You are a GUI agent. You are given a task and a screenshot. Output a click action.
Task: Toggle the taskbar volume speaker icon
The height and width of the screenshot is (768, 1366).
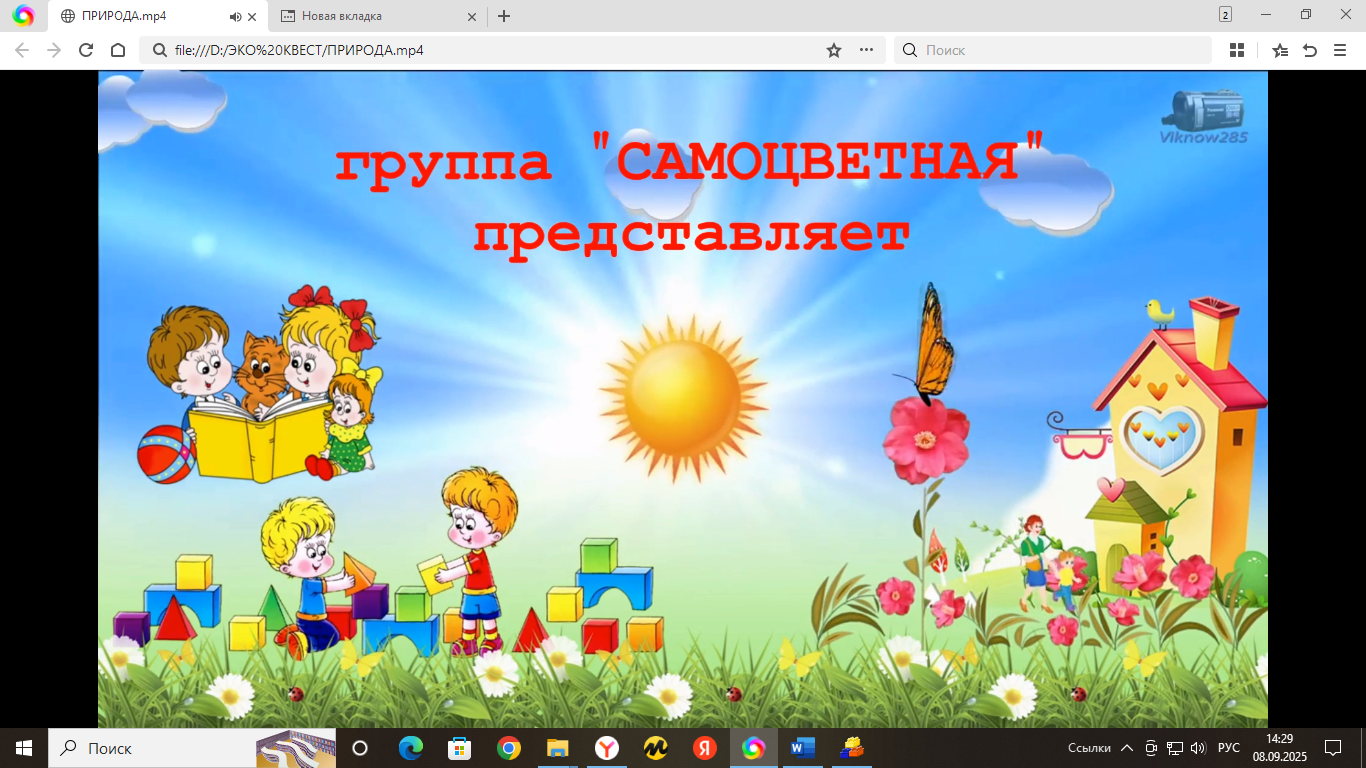click(x=1198, y=748)
